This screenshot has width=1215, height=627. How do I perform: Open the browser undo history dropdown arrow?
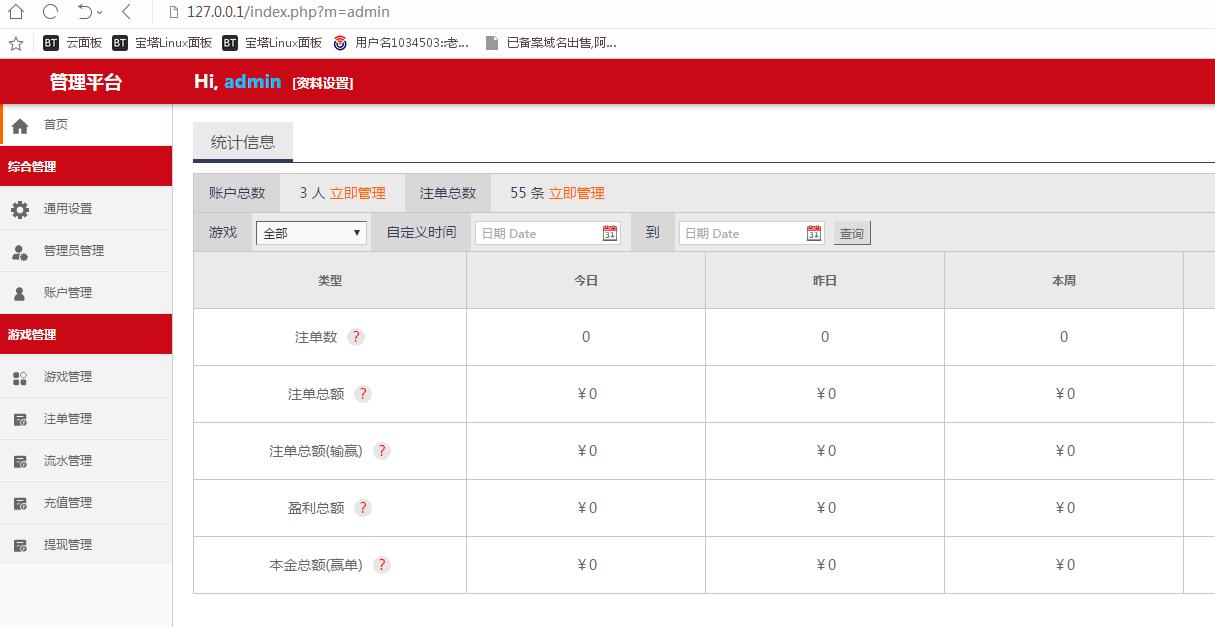point(100,13)
